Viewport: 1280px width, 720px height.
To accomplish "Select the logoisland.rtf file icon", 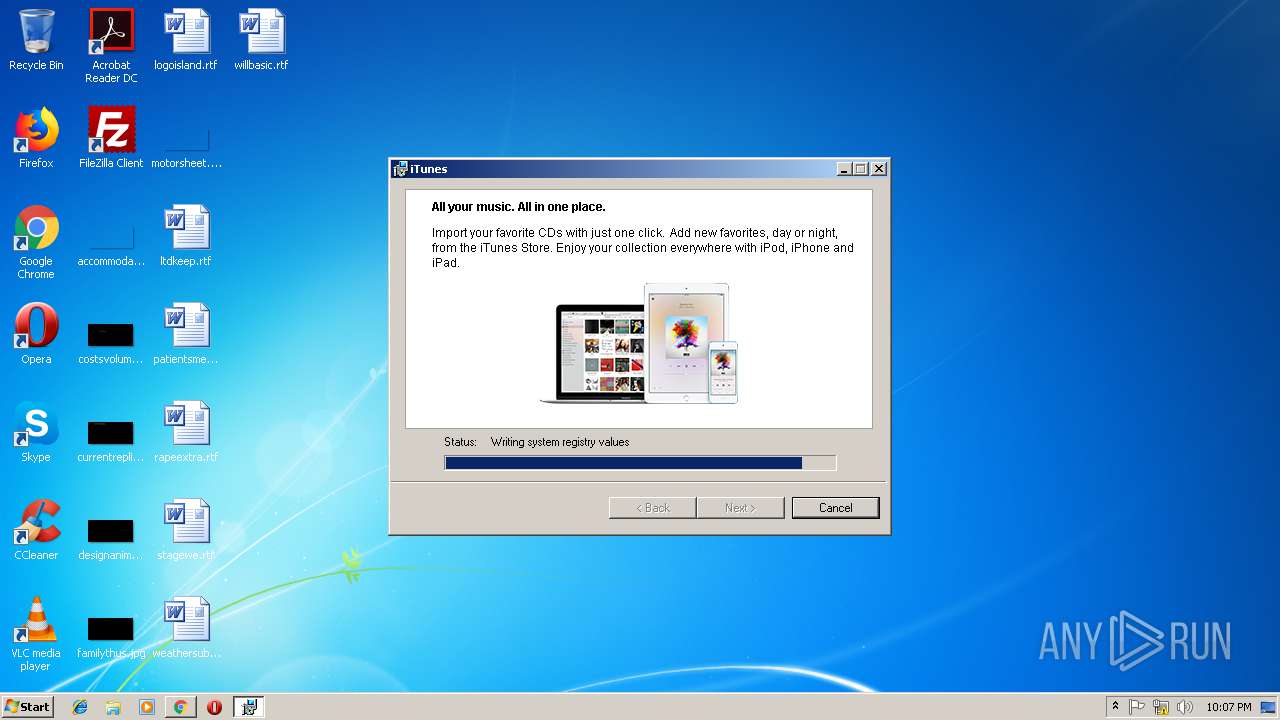I will [x=186, y=40].
